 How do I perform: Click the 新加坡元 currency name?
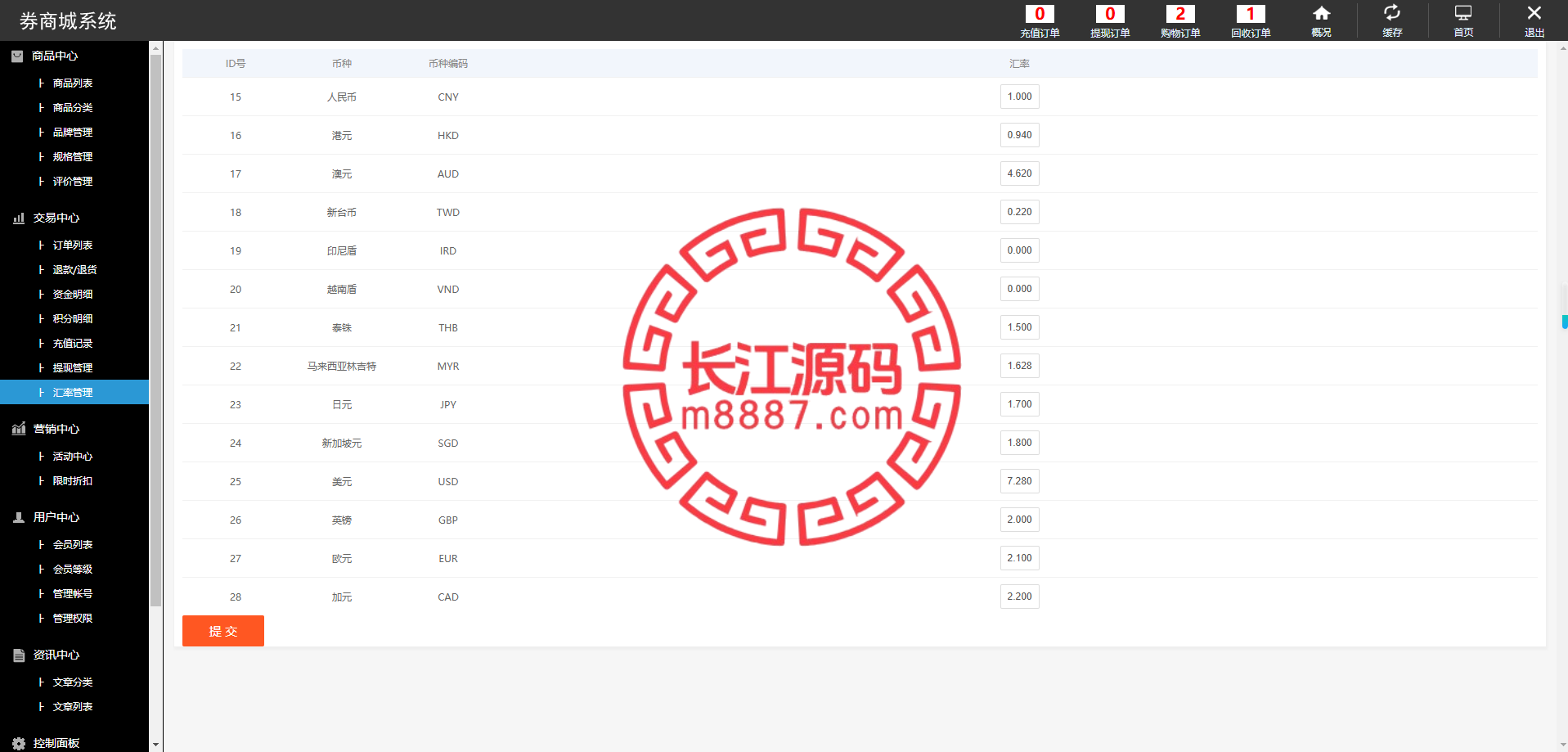coord(342,444)
